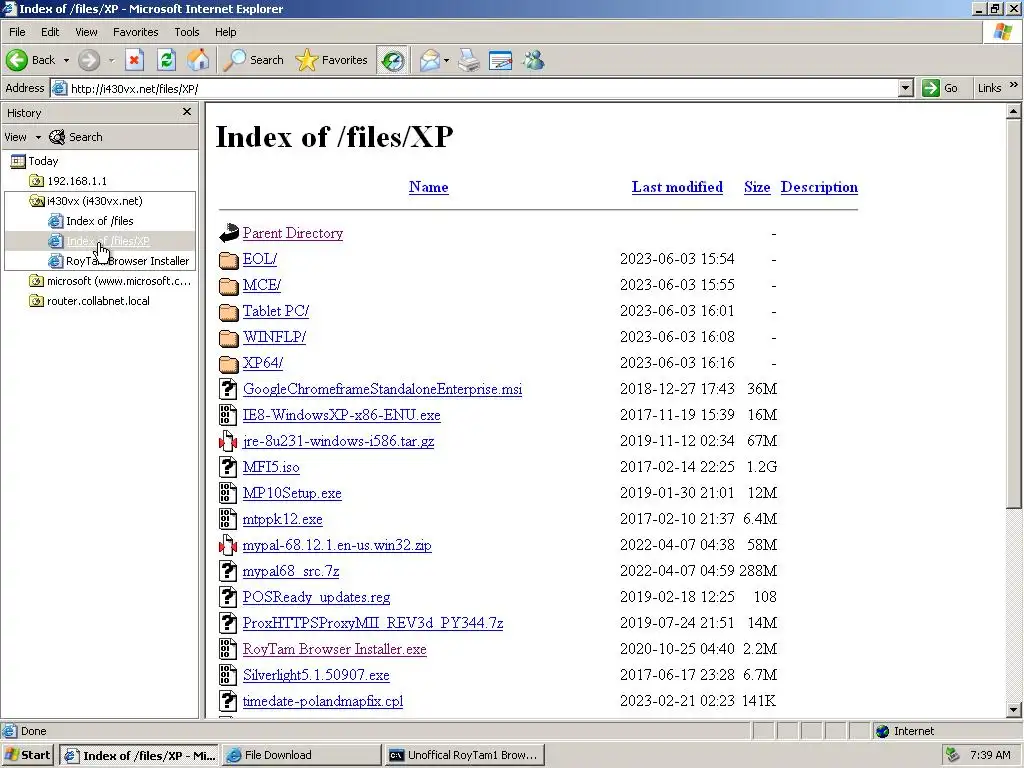The image size is (1024, 768).
Task: Close the History side panel
Action: (187, 112)
